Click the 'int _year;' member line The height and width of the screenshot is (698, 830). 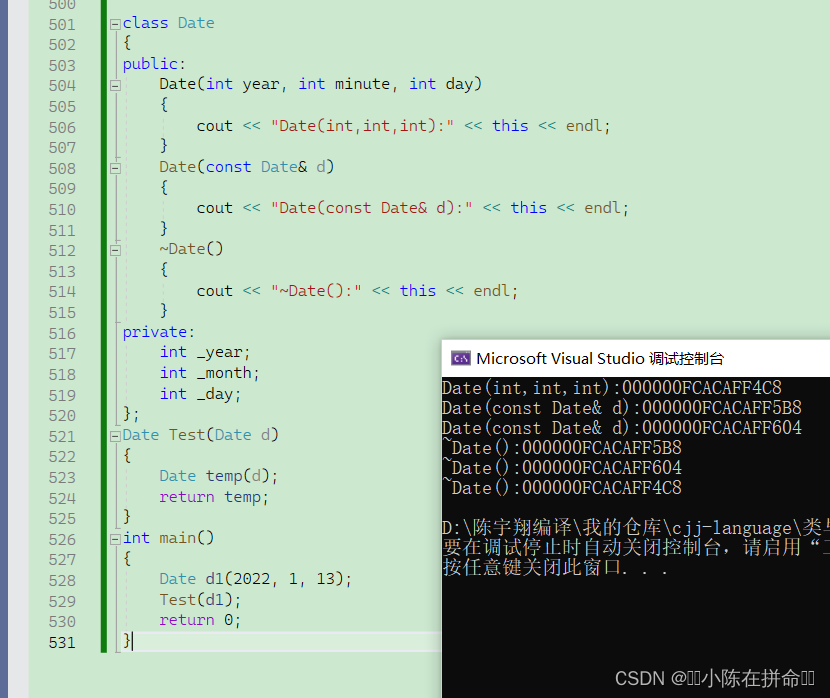click(205, 352)
